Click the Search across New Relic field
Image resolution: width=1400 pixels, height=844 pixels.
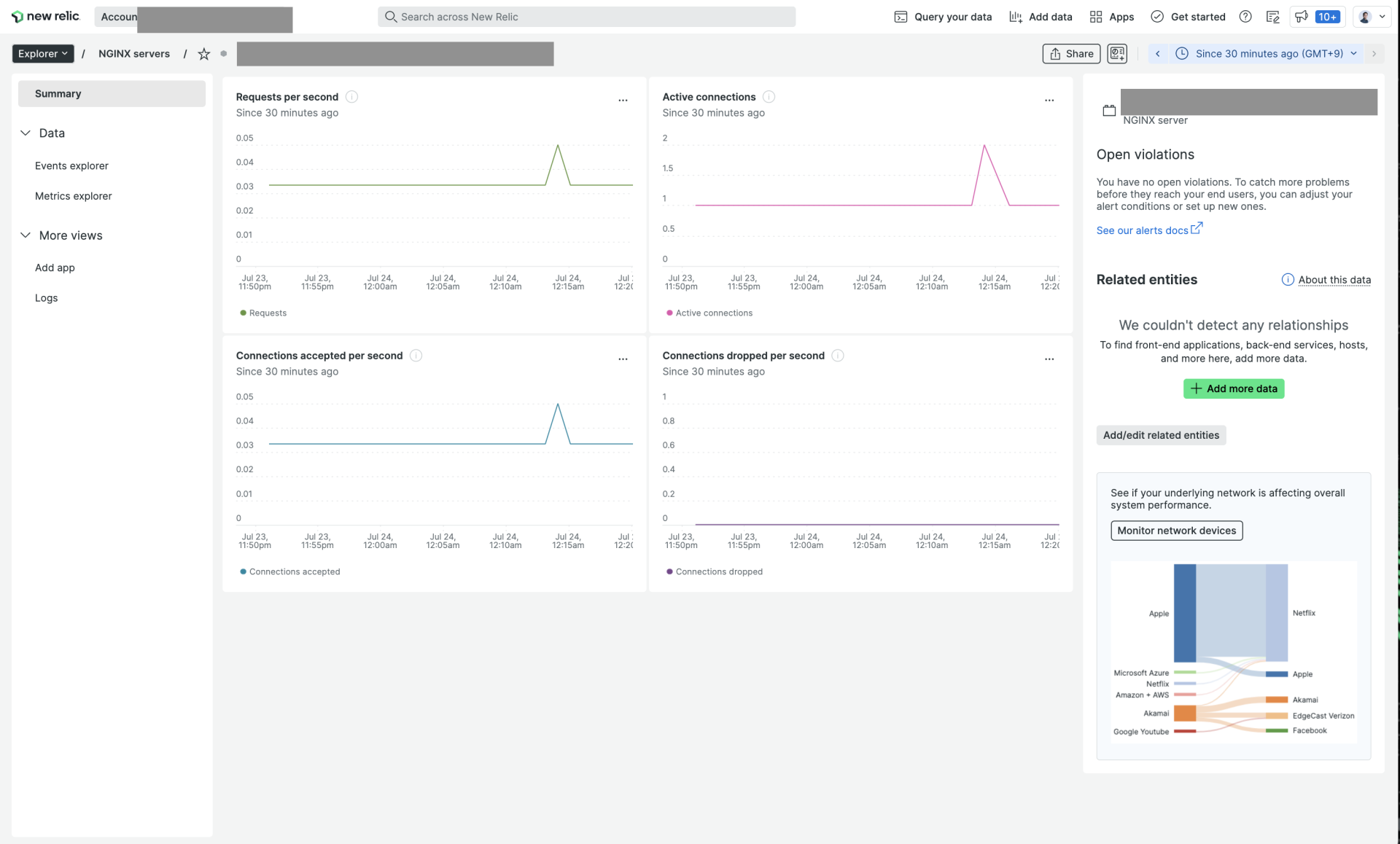(x=586, y=16)
